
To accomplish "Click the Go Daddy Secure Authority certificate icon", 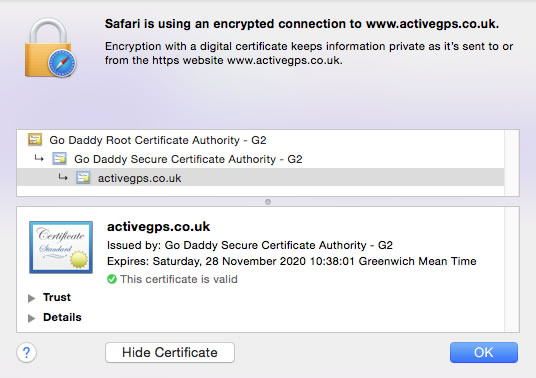I will tap(59, 159).
